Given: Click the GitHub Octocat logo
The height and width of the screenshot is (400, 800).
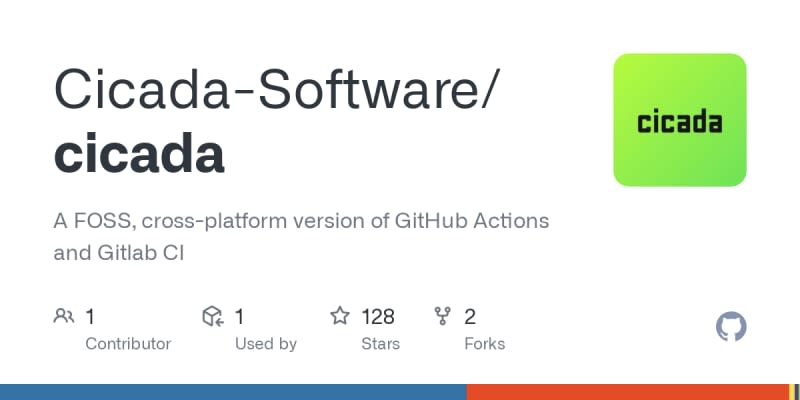Looking at the screenshot, I should click(x=732, y=327).
